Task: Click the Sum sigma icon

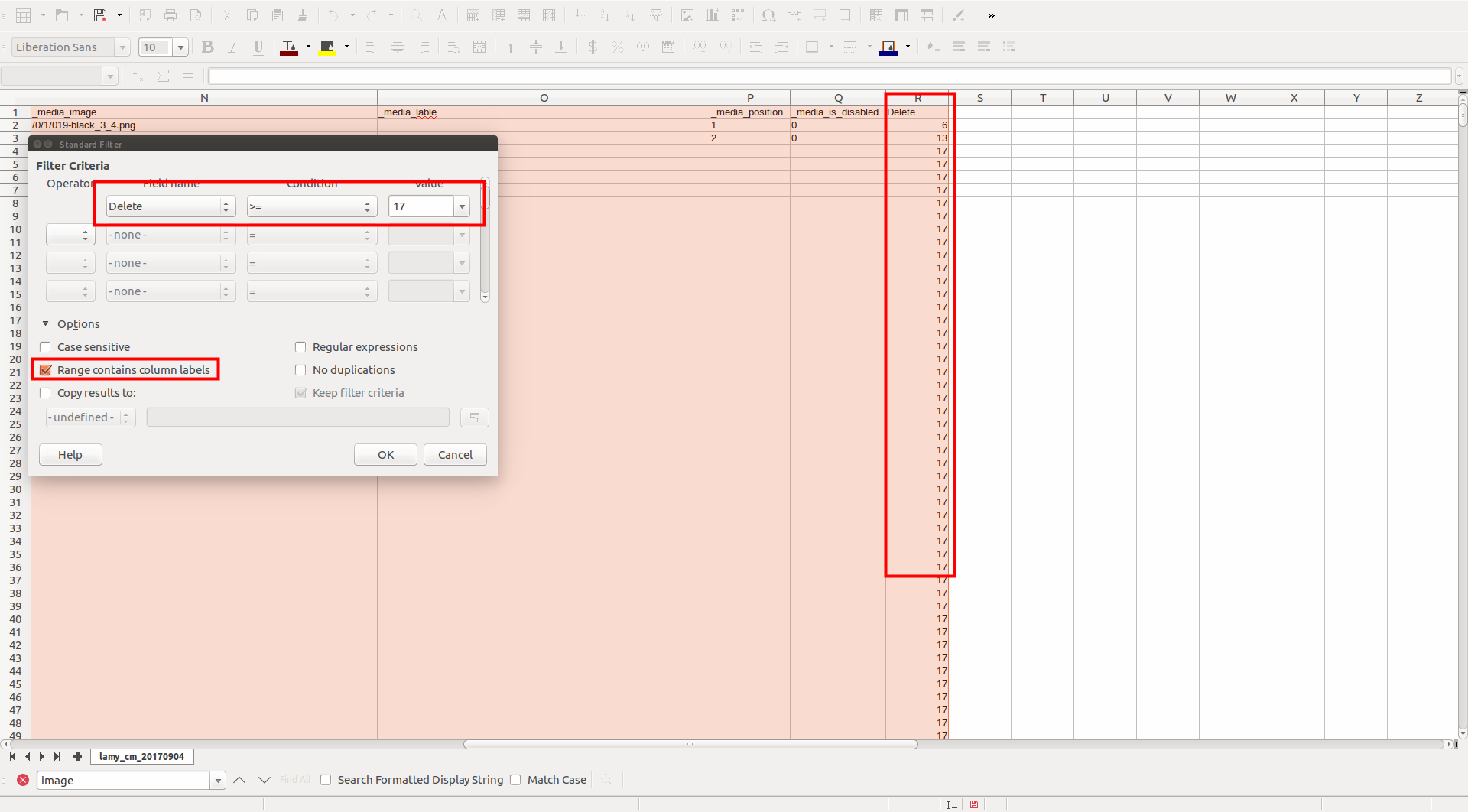Action: pyautogui.click(x=163, y=76)
